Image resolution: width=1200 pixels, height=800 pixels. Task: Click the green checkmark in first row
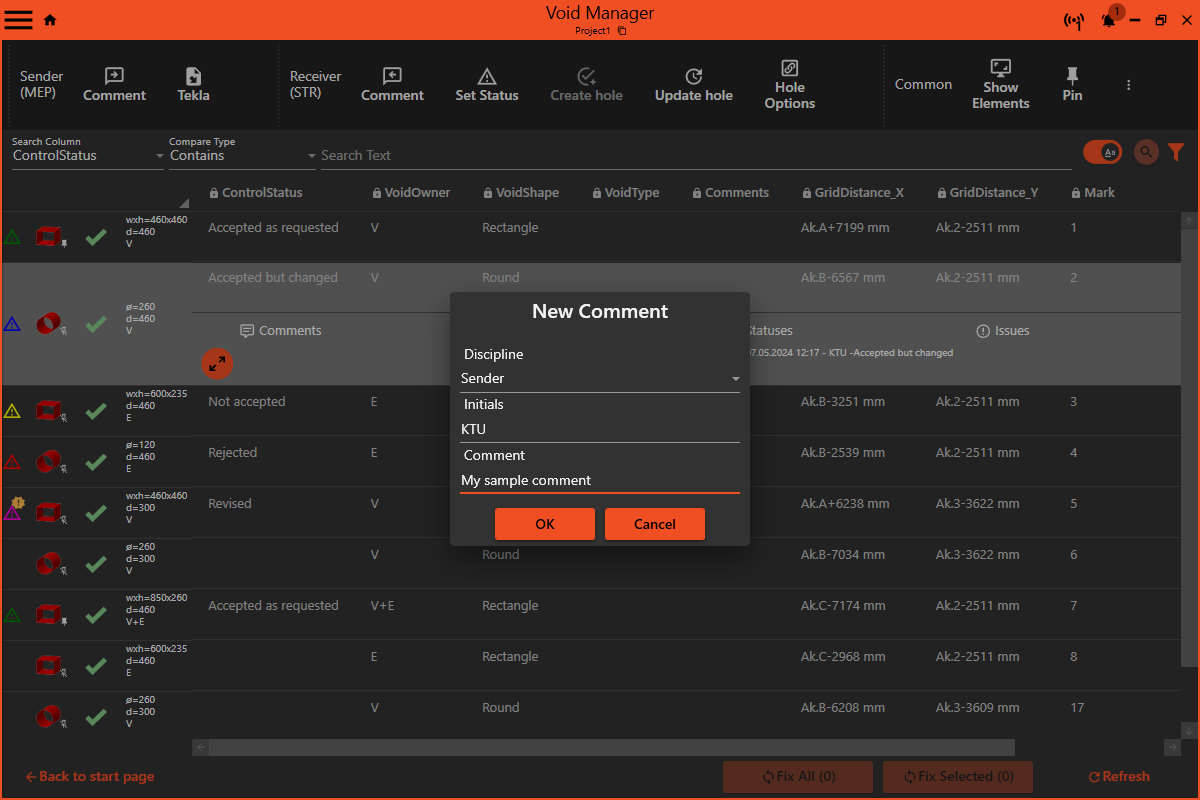pyautogui.click(x=96, y=237)
